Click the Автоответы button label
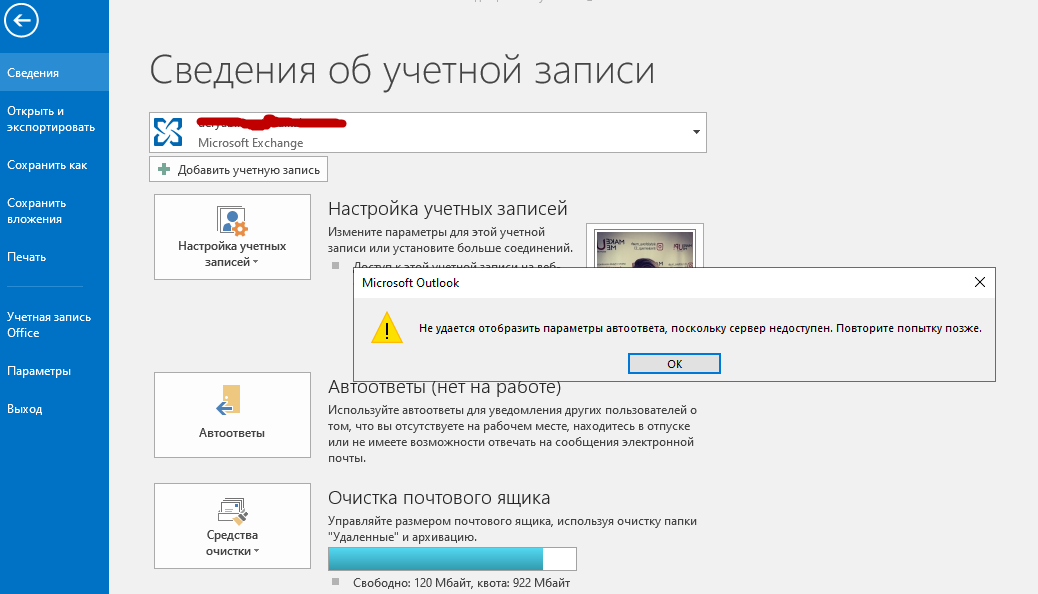Image resolution: width=1038 pixels, height=594 pixels. click(232, 433)
